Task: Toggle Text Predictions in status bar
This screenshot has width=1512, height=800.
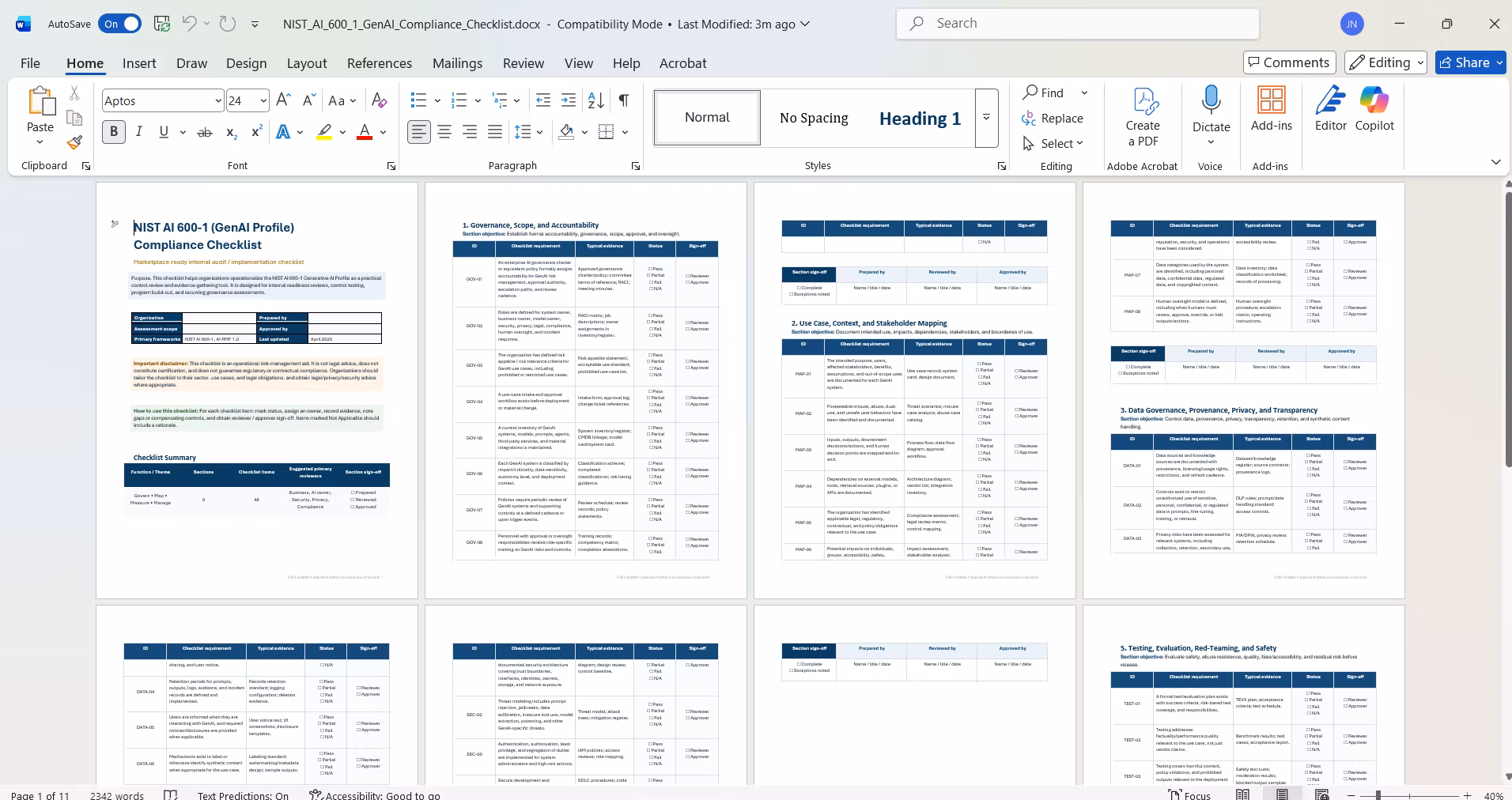Action: (x=243, y=794)
